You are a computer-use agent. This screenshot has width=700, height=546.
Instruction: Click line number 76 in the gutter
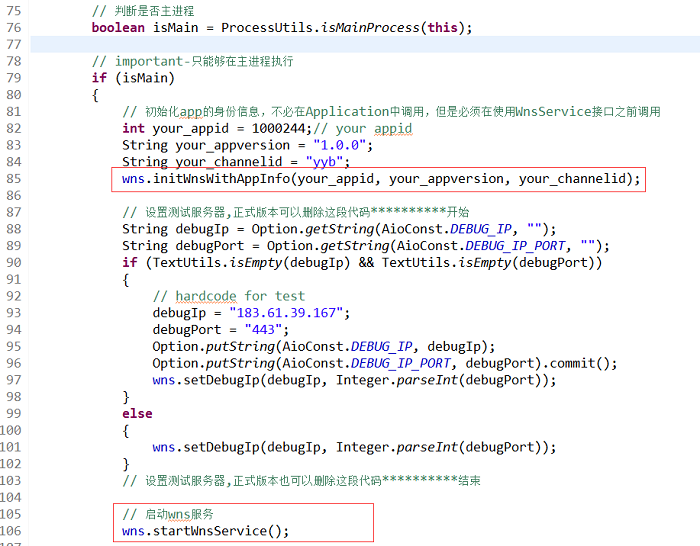13,28
